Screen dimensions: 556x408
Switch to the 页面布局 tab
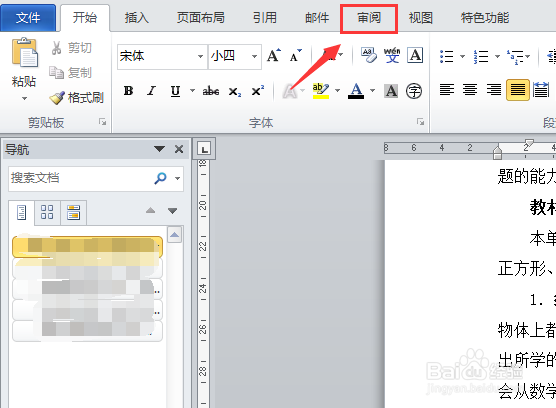tap(201, 18)
